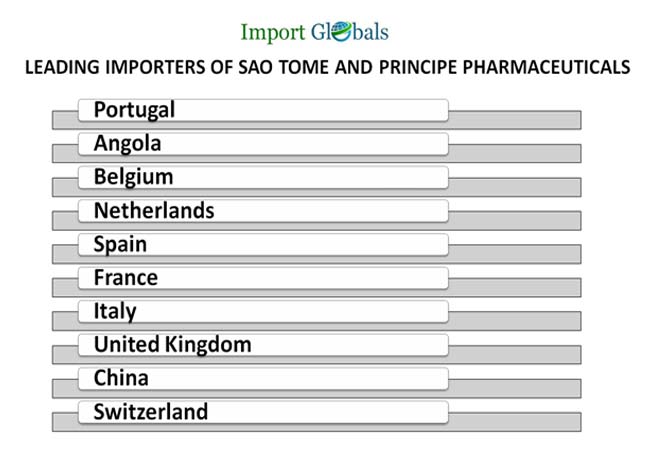
Task: Click gray bar right of Switzerland
Action: click(x=514, y=422)
